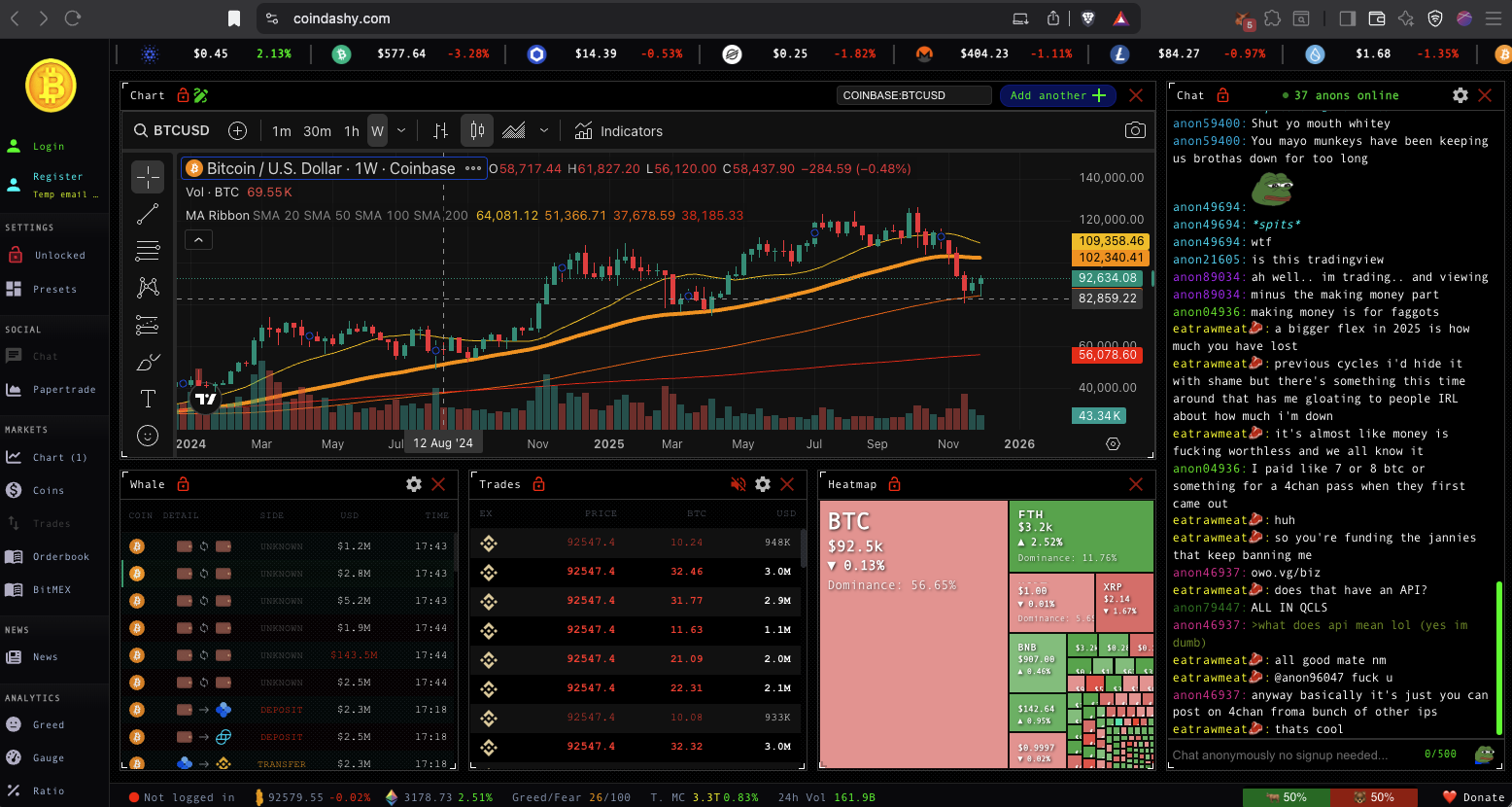The image size is (1512, 807).
Task: Open the Presets menu in sidebar
Action: pyautogui.click(x=42, y=289)
